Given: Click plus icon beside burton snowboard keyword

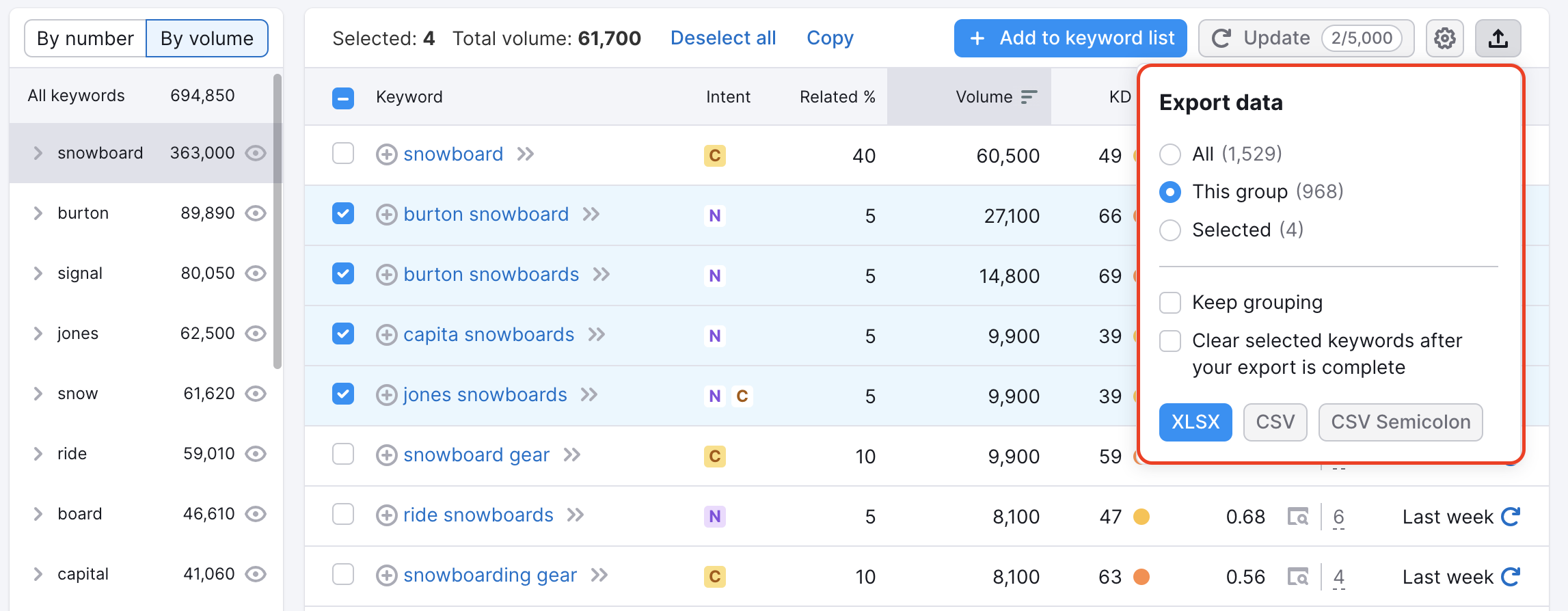Looking at the screenshot, I should click(x=387, y=215).
